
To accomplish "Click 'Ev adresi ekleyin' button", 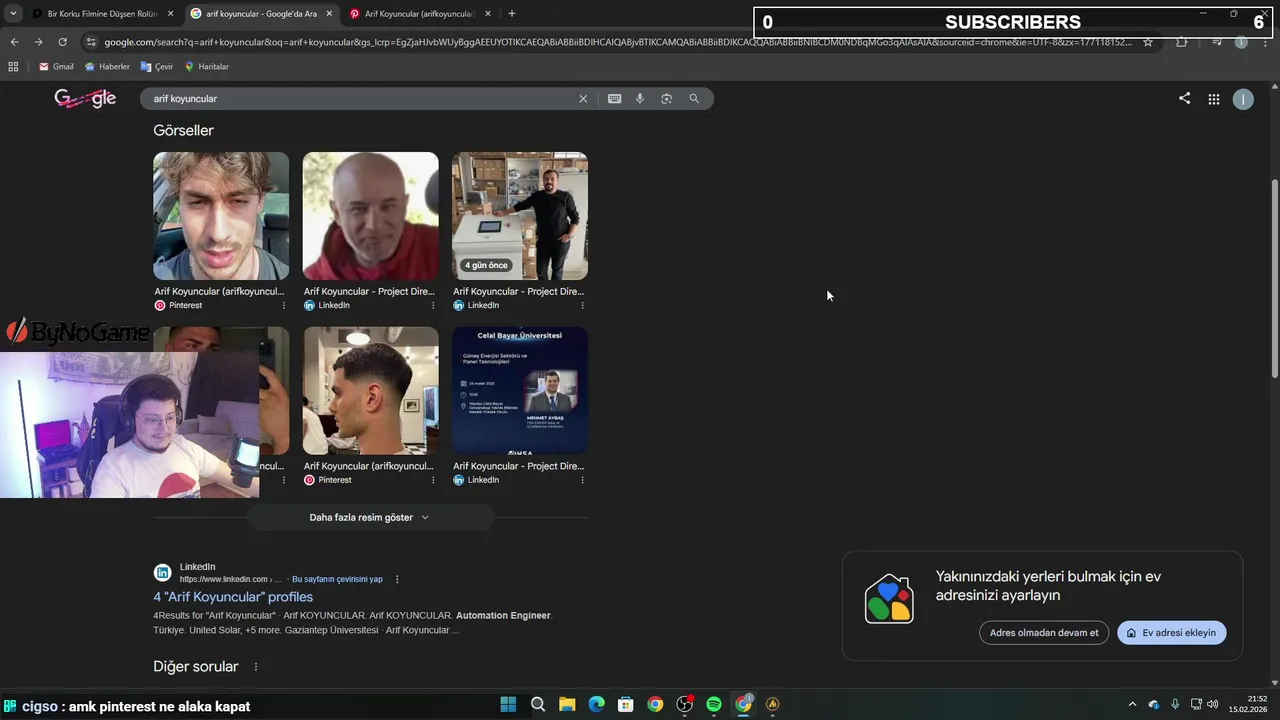I will point(1171,632).
